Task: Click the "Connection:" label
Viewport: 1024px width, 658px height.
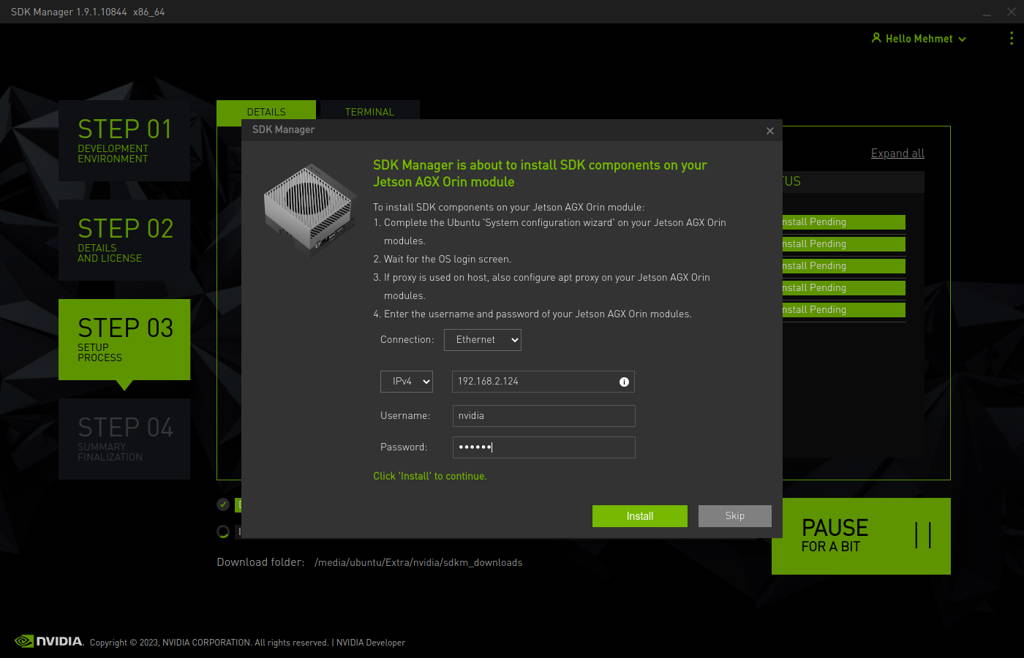Action: [407, 339]
